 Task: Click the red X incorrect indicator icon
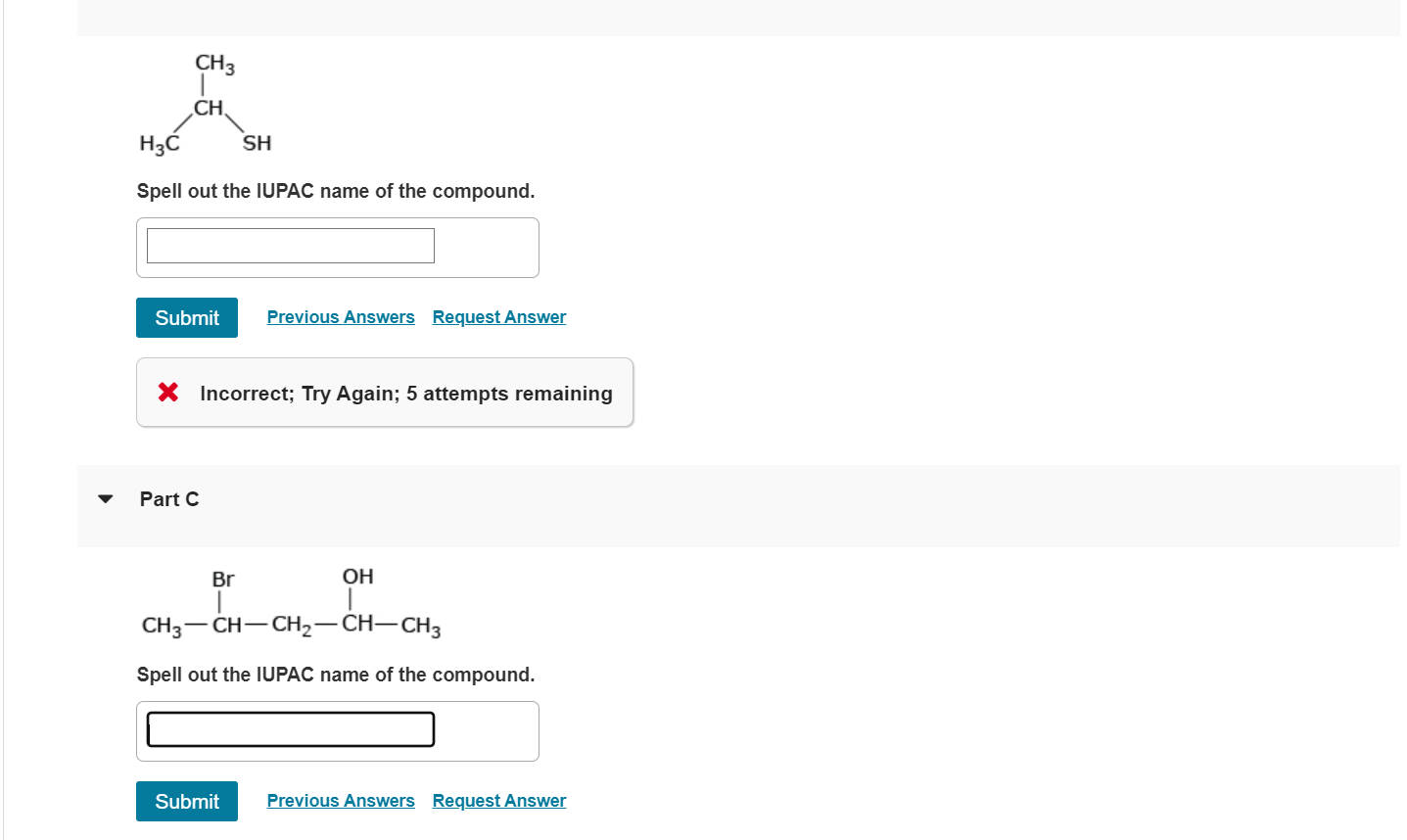click(x=167, y=393)
